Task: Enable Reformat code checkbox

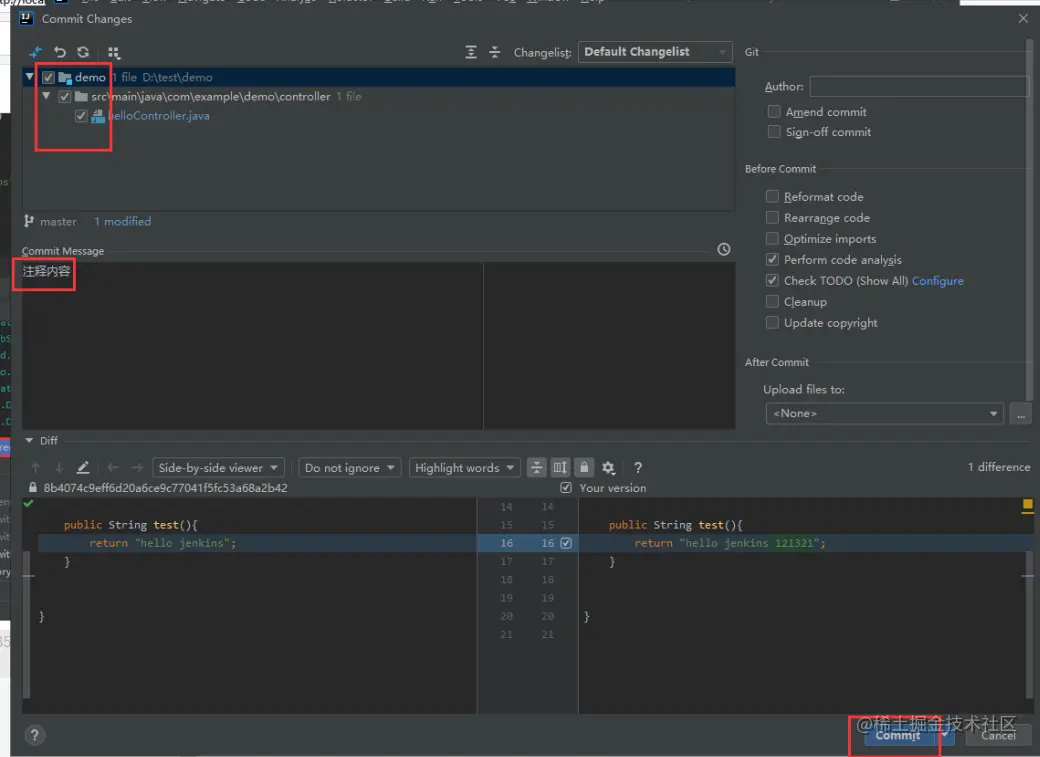Action: tap(772, 196)
